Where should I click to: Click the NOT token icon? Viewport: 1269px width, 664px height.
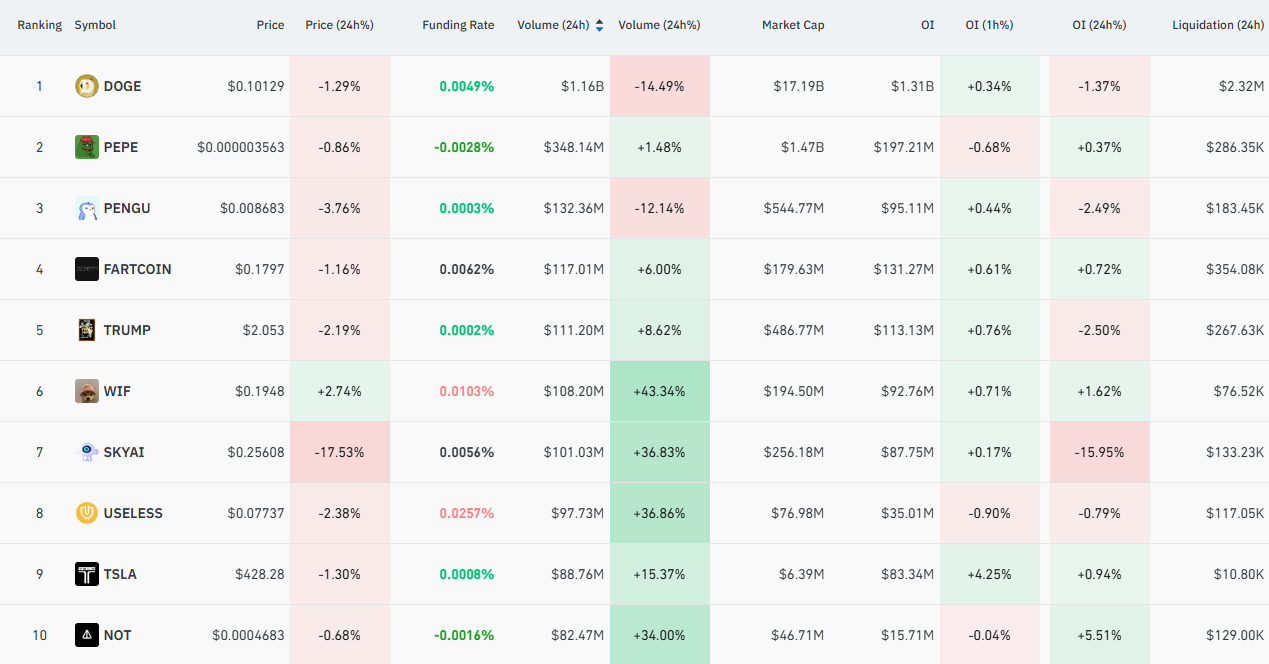point(87,635)
